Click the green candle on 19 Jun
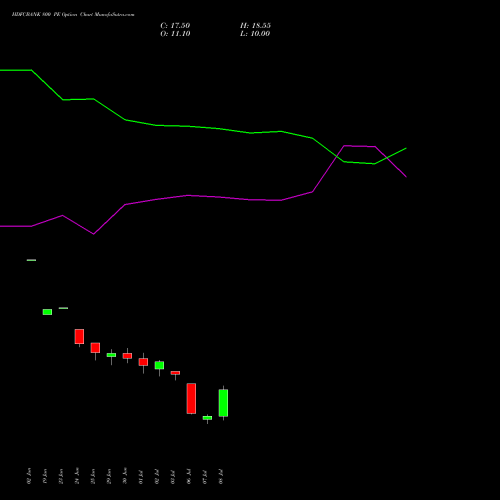Screen dimensions: 500x500 click(47, 312)
